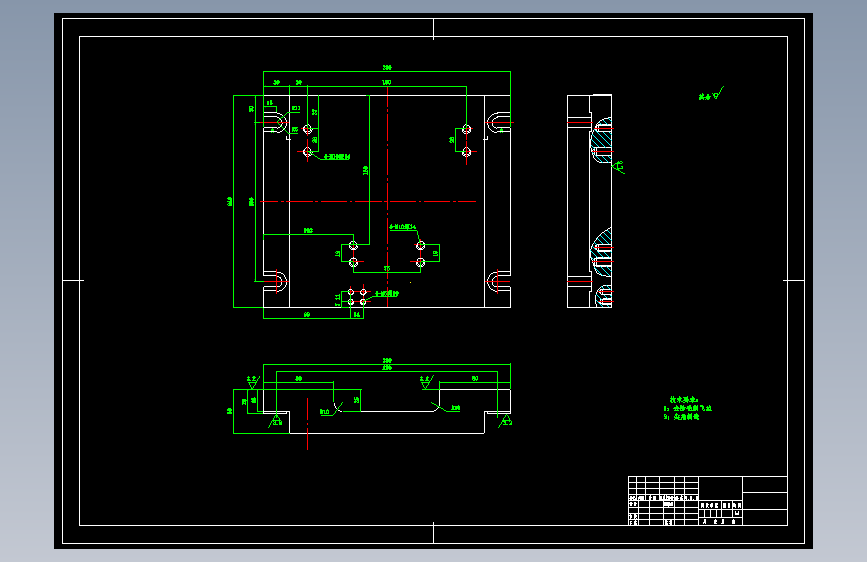
Task: Click the roughness symbol beside the side view
Action: coord(619,166)
